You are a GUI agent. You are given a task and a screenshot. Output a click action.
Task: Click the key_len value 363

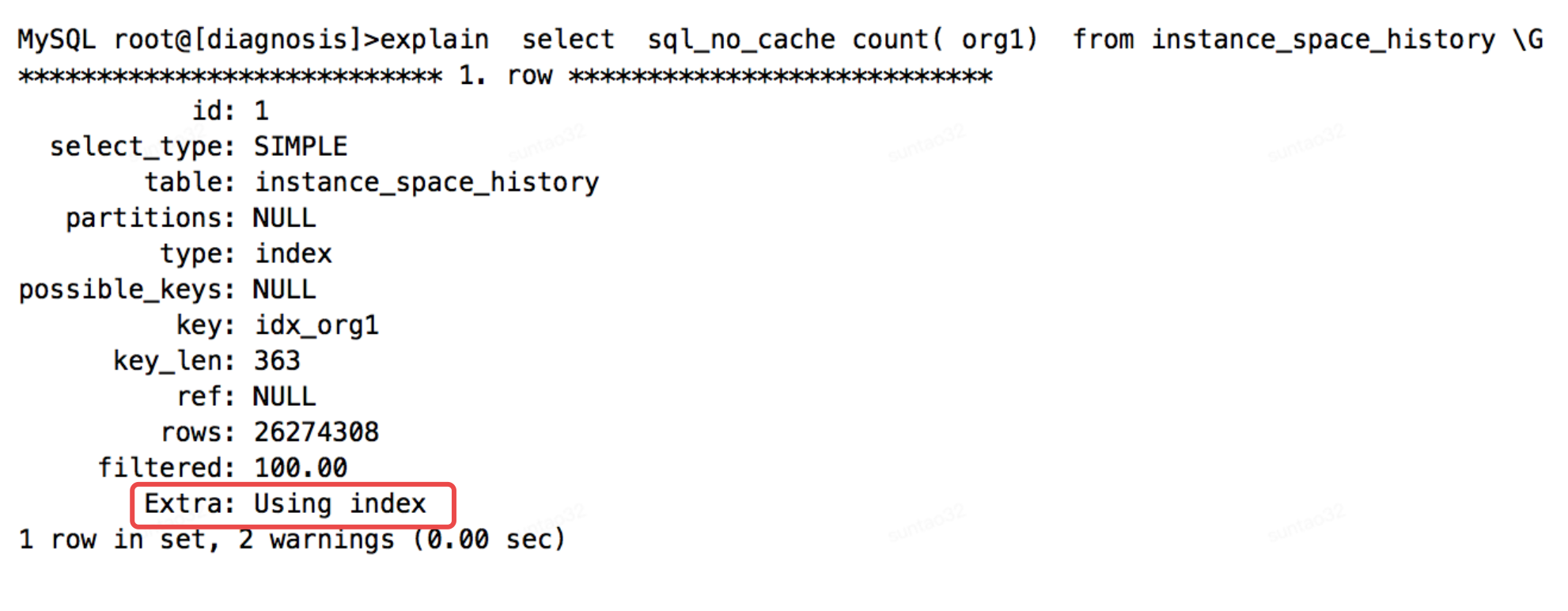(277, 361)
